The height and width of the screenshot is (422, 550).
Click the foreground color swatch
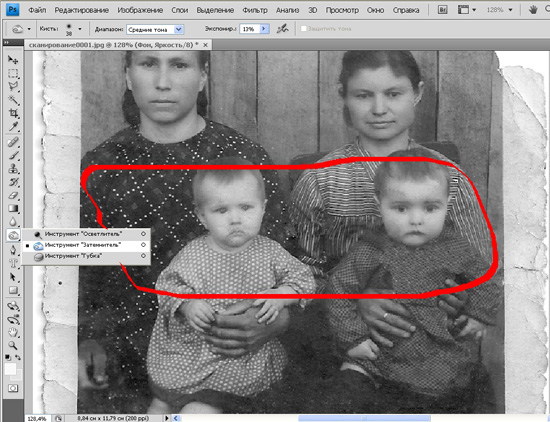[x=10, y=368]
